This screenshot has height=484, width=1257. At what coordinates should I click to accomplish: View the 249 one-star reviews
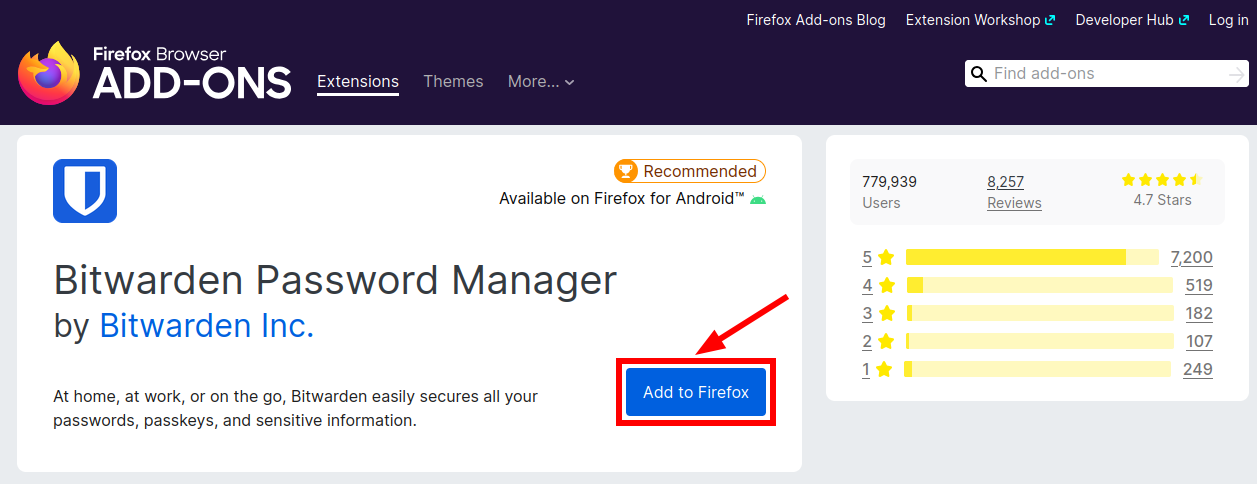1197,369
